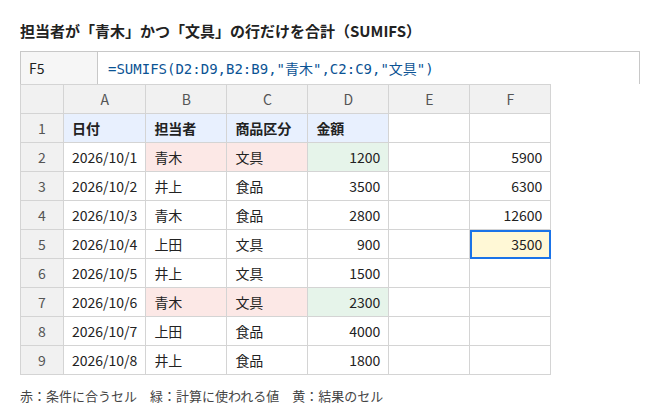
Task: Select the amount cell 3500 in column D
Action: 348,187
